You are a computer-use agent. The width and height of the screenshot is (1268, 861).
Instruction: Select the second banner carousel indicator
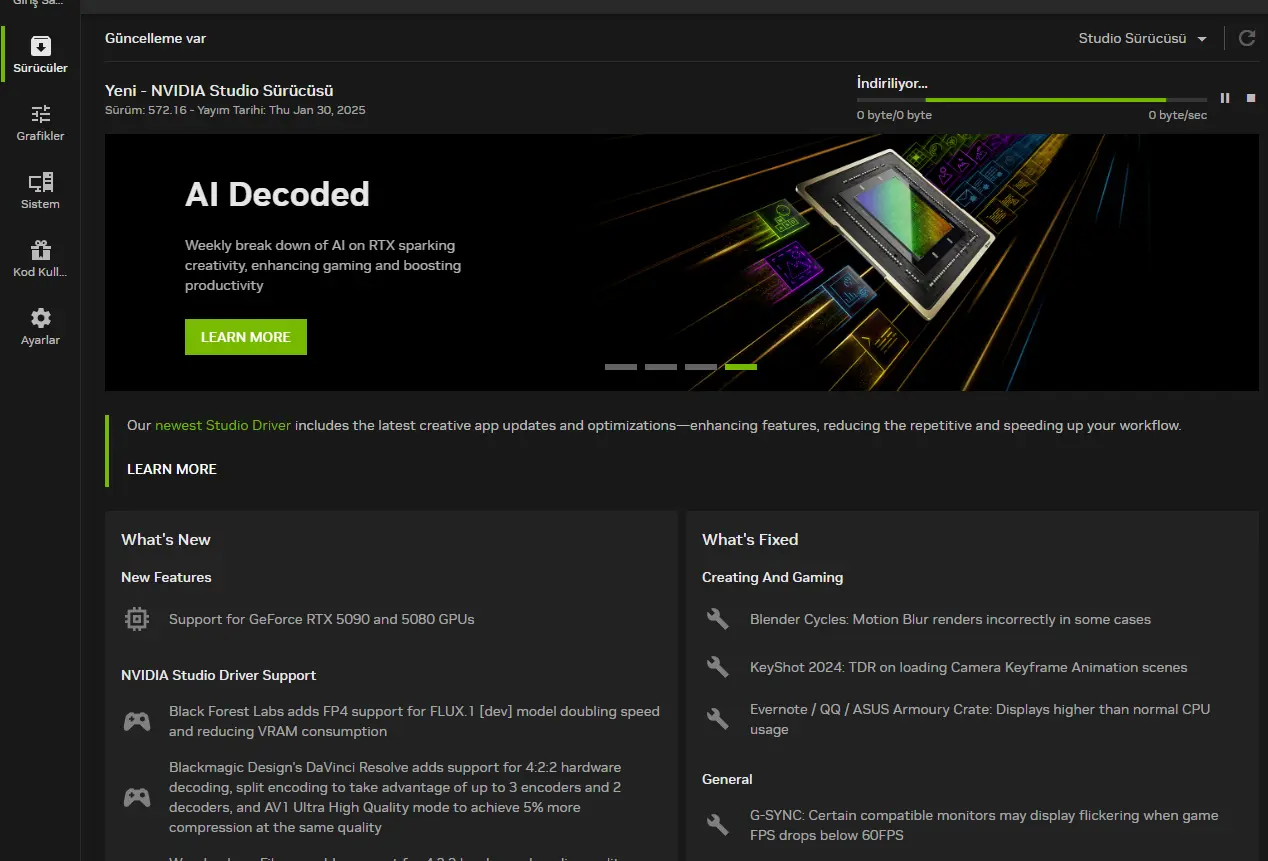click(661, 367)
